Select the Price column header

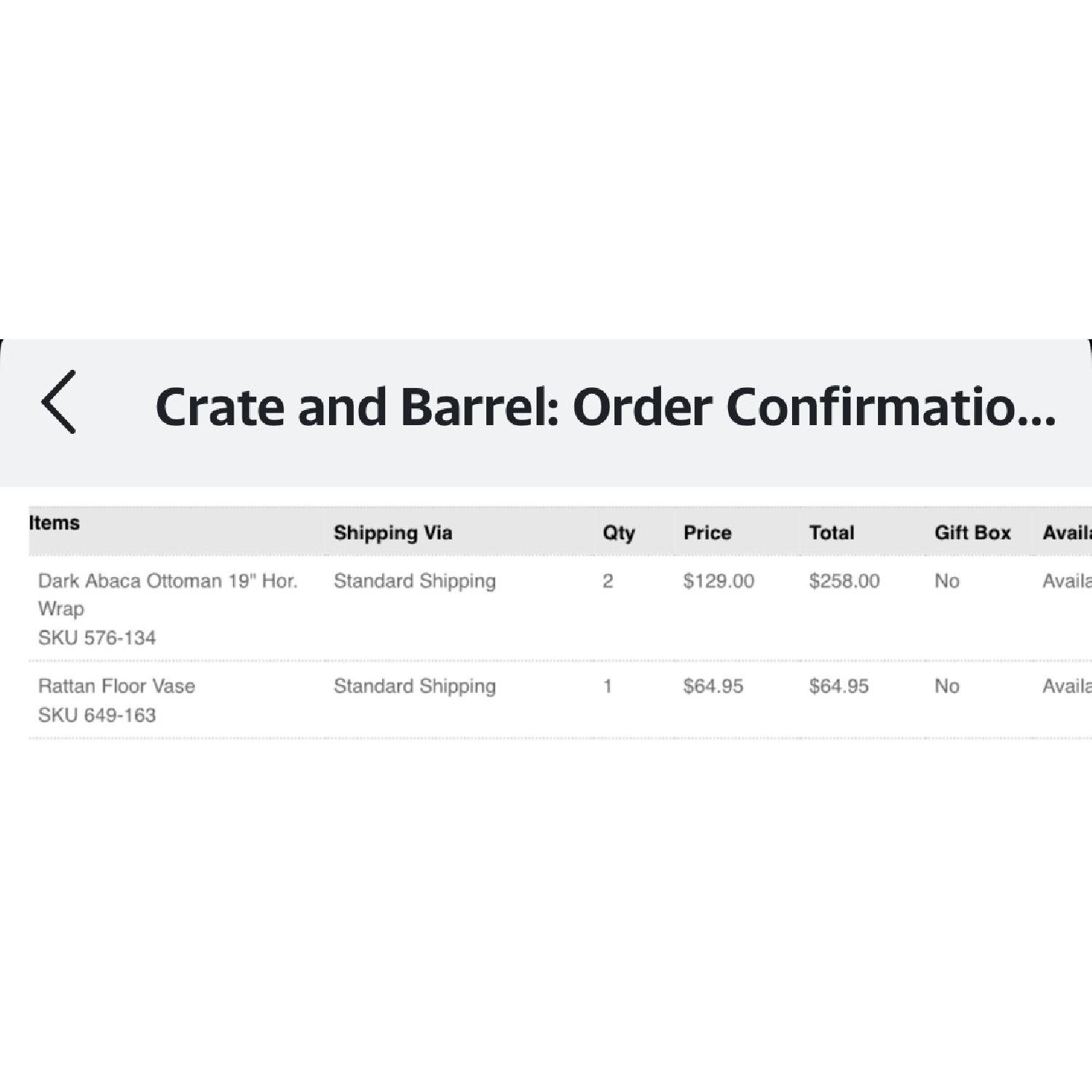[x=707, y=532]
